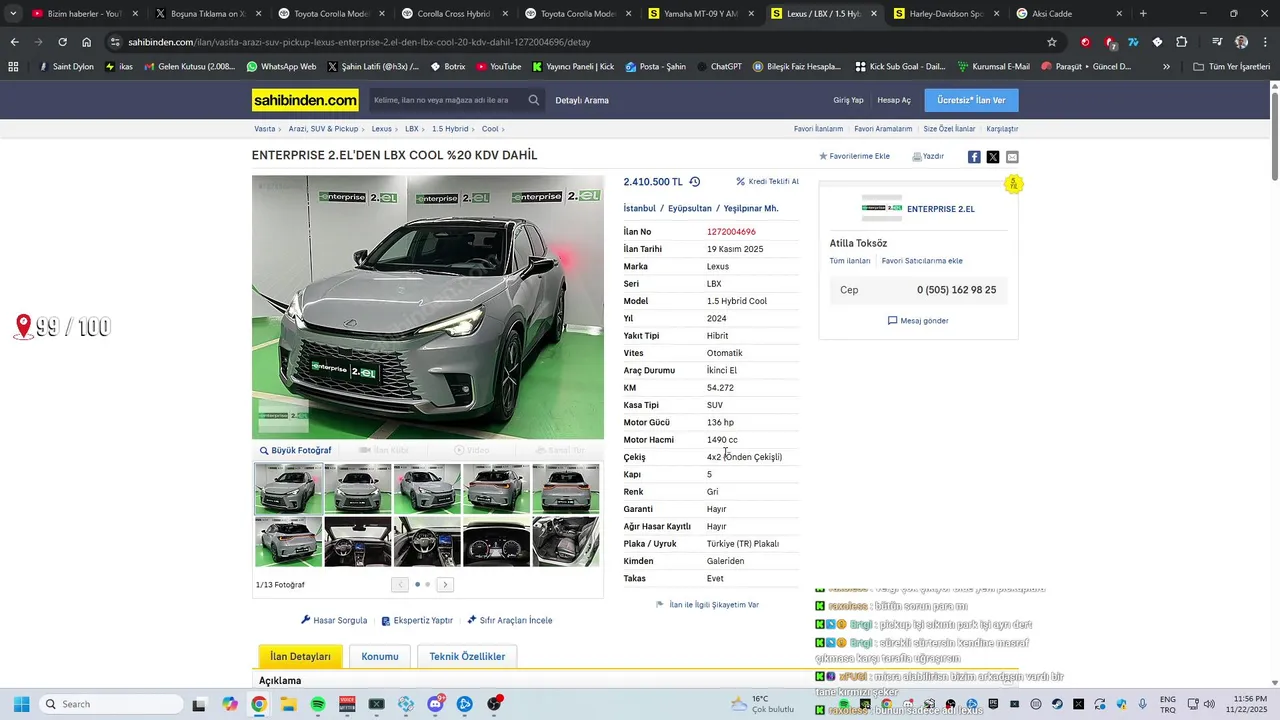Open Tüm Yer İşaretleri bookmarks folder
This screenshot has height=720, width=1280.
point(1231,67)
